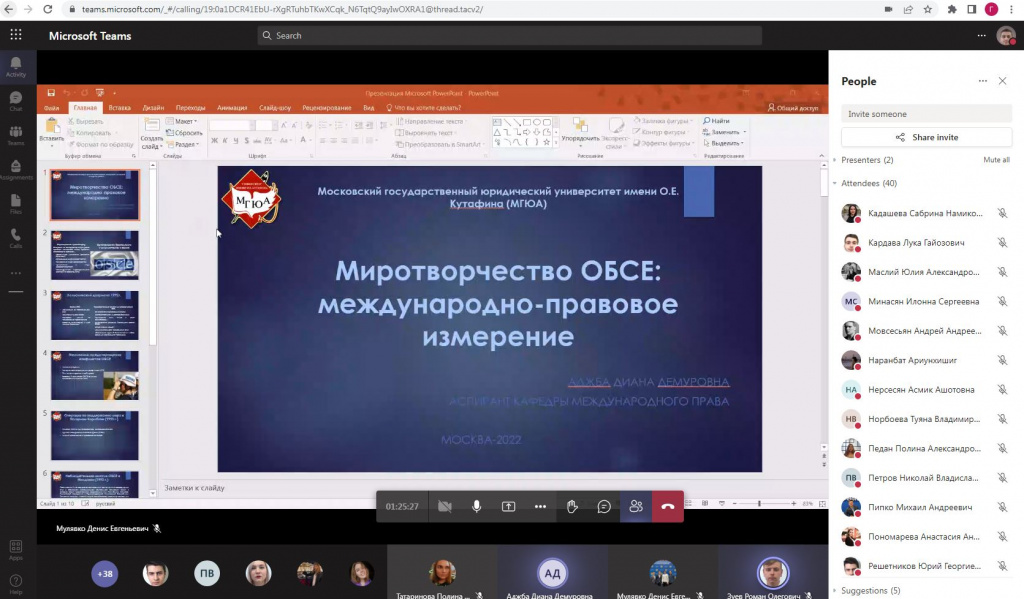Click Переходы tab in shared PowerPoint
The width and height of the screenshot is (1024, 599).
pyautogui.click(x=190, y=108)
